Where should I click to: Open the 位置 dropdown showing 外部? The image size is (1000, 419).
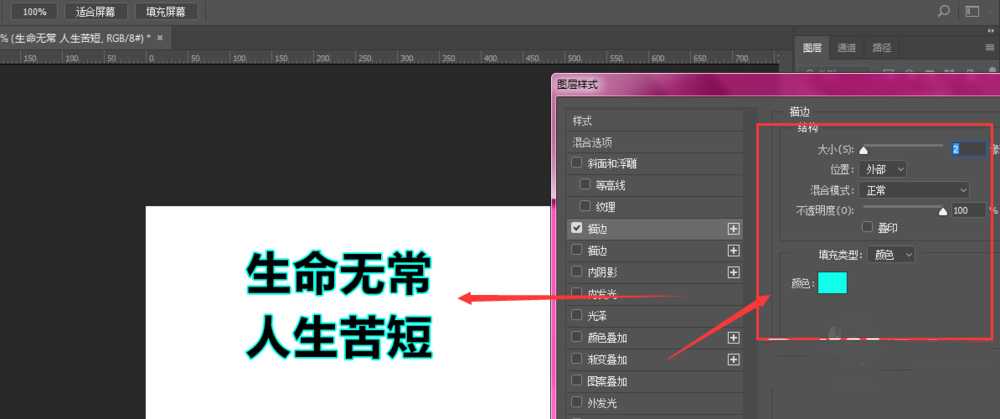pyautogui.click(x=884, y=169)
